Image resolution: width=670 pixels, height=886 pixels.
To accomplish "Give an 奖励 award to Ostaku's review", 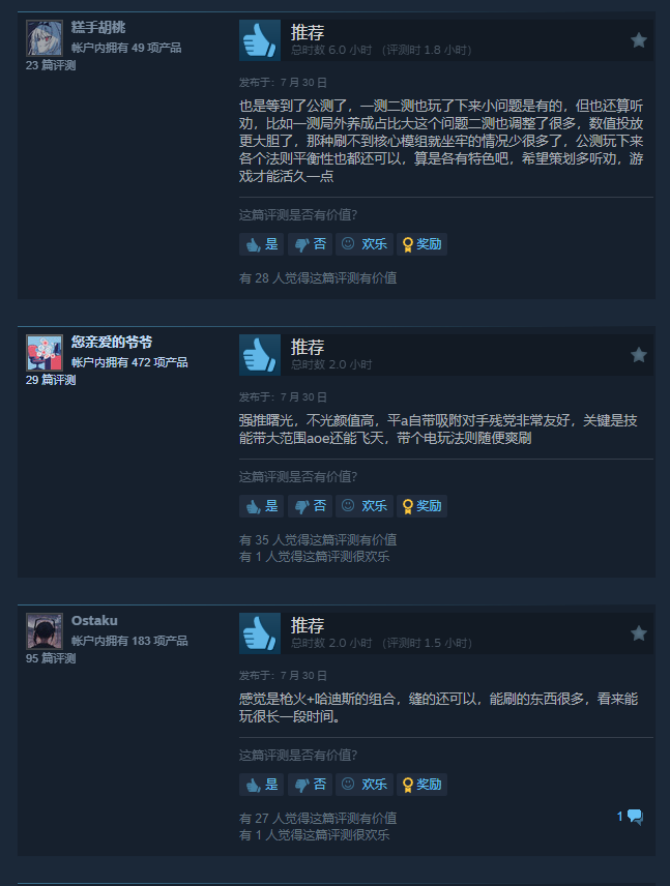I will coord(421,784).
